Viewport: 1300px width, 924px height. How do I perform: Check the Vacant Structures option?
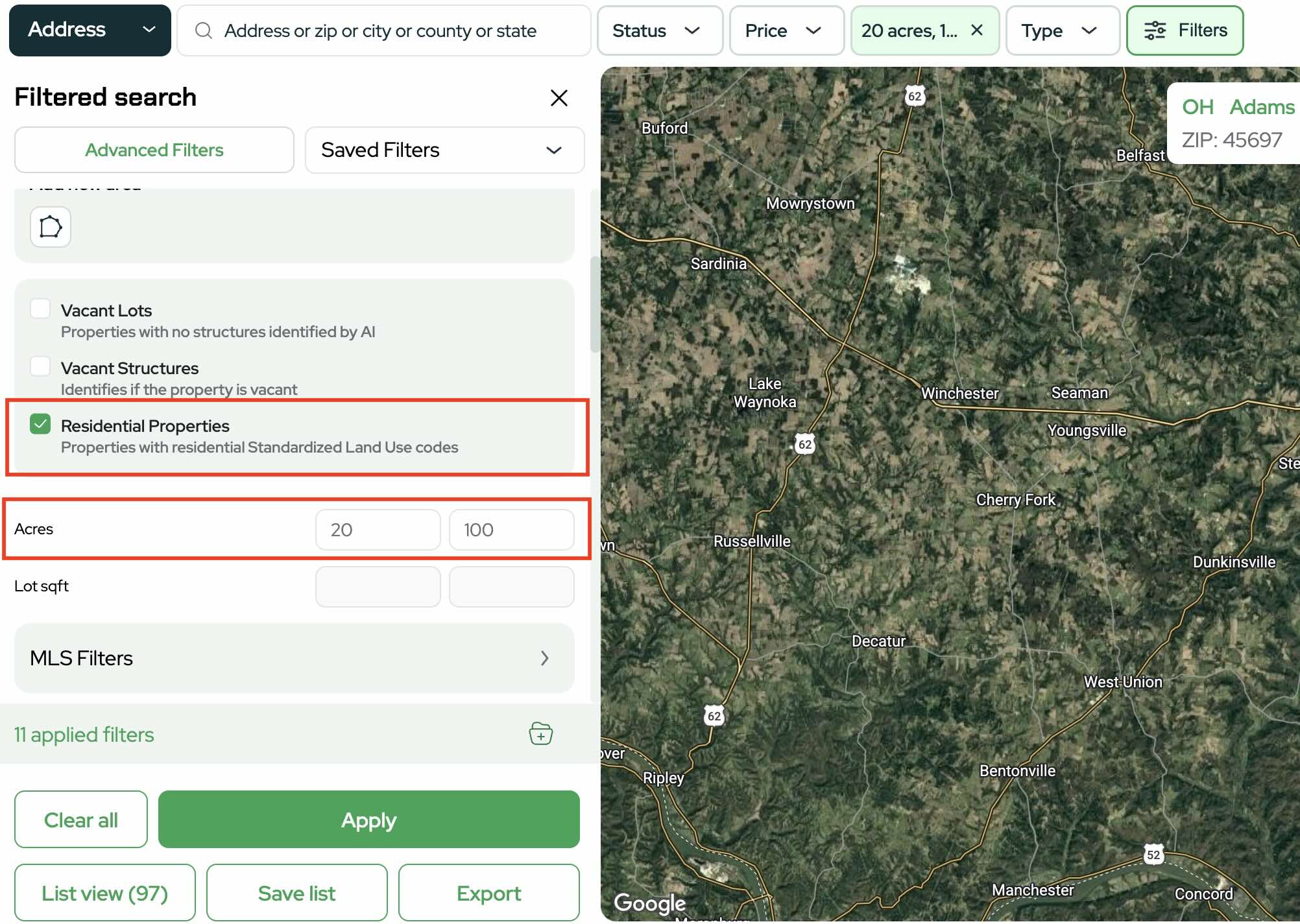click(40, 366)
